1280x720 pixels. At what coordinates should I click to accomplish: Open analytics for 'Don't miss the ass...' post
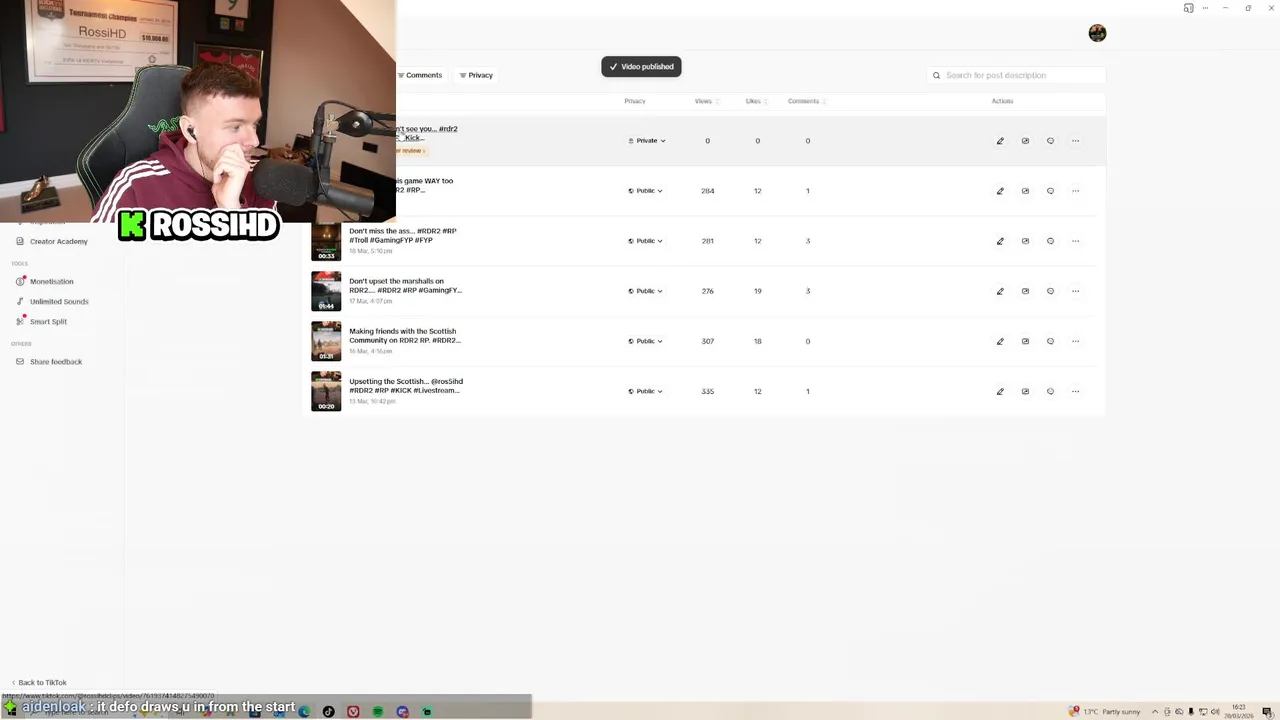tap(1025, 241)
